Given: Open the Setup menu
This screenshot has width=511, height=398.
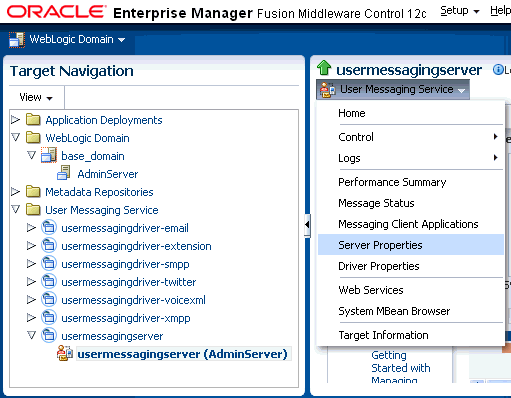Looking at the screenshot, I should tap(460, 11).
